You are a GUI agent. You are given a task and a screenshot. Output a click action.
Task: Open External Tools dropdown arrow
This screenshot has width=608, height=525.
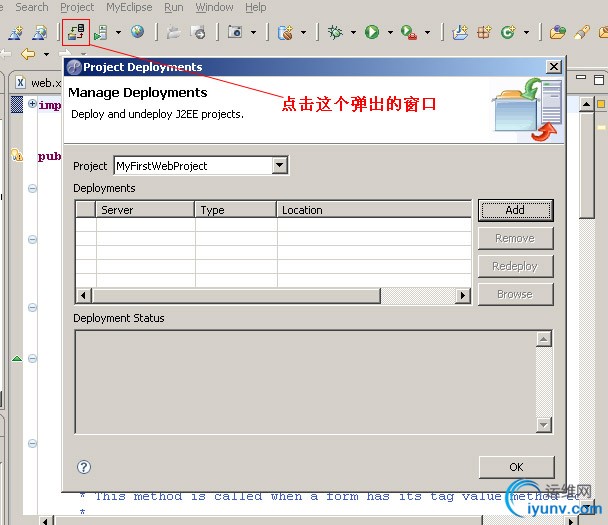pos(427,33)
